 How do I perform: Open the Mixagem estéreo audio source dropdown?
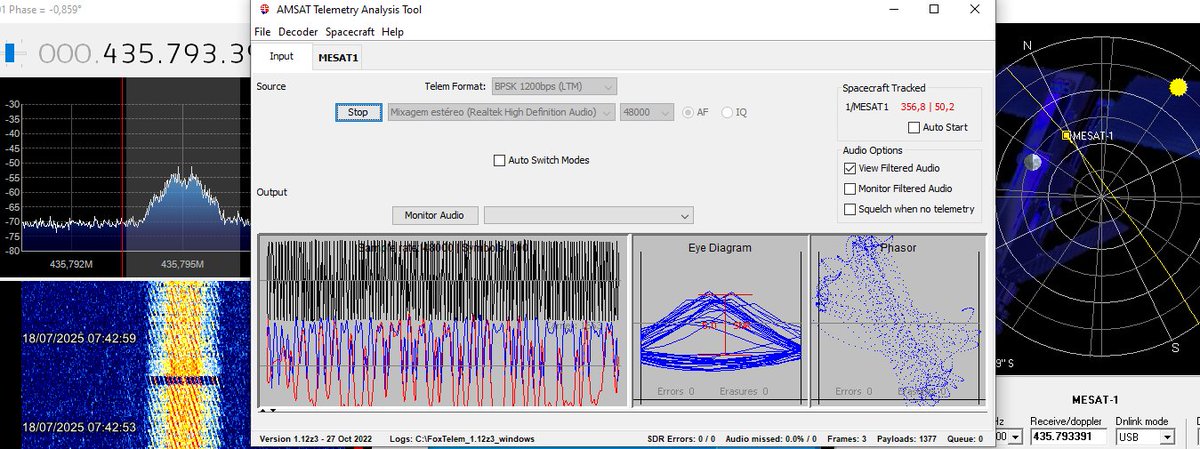coord(500,112)
